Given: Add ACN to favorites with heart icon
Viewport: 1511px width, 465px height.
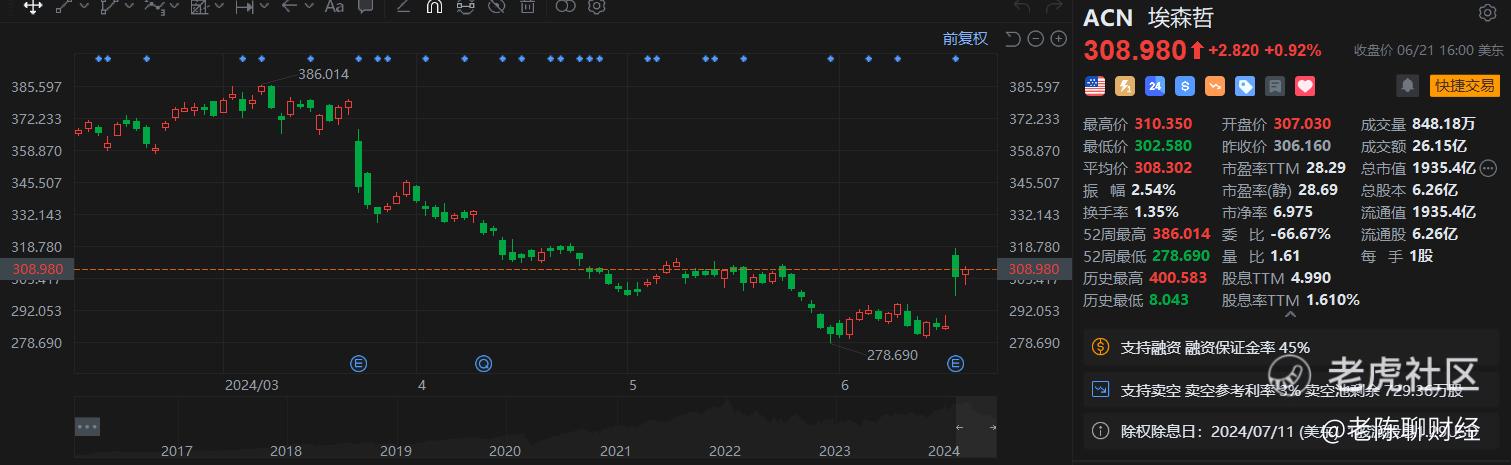Looking at the screenshot, I should pos(1304,86).
